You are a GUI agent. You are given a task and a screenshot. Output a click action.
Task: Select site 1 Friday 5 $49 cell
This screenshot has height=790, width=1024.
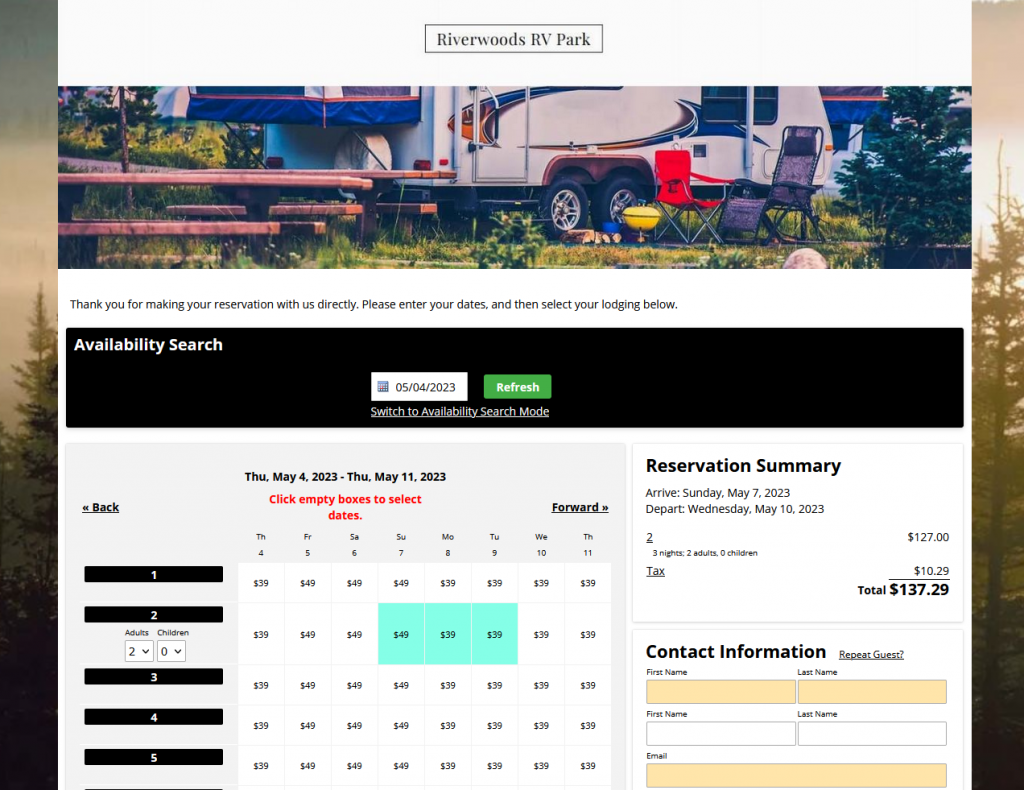pyautogui.click(x=308, y=582)
